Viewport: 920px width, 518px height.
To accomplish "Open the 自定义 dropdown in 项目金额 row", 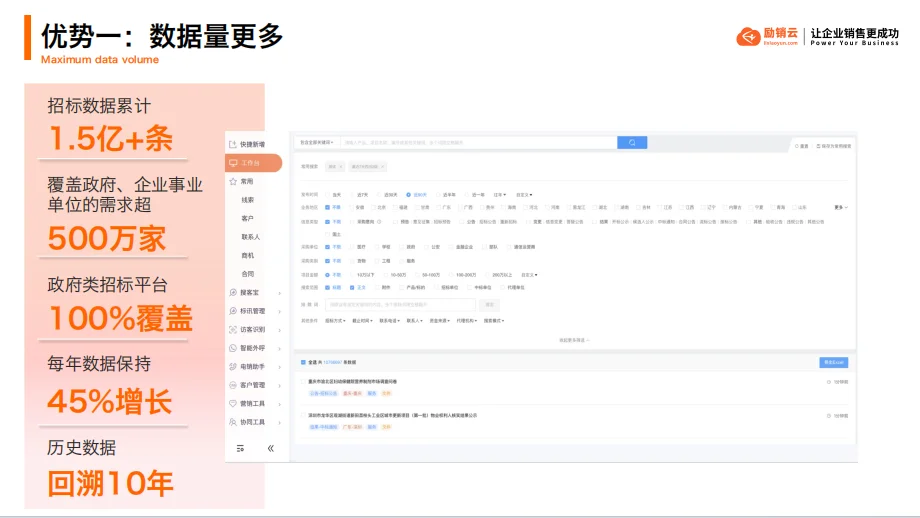I will point(529,275).
